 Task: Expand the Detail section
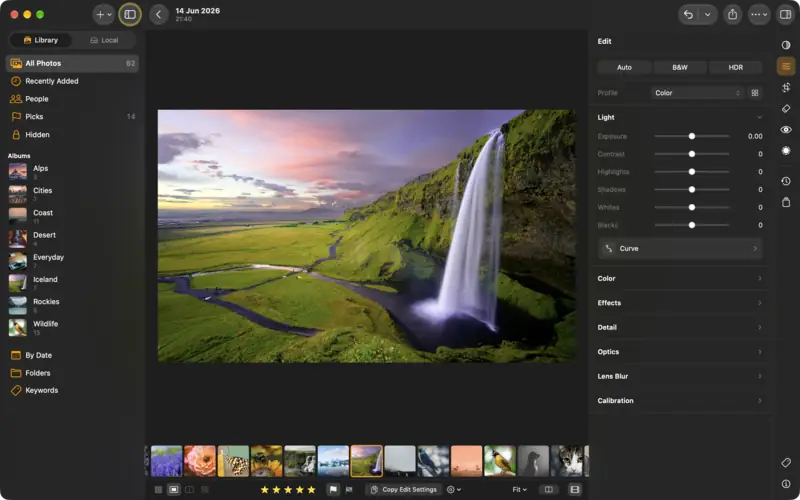coord(680,328)
